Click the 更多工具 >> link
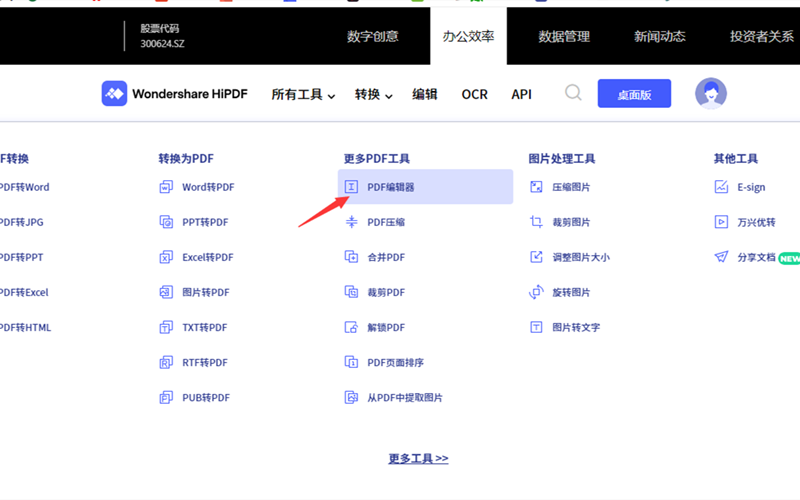The height and width of the screenshot is (500, 800). [x=418, y=459]
